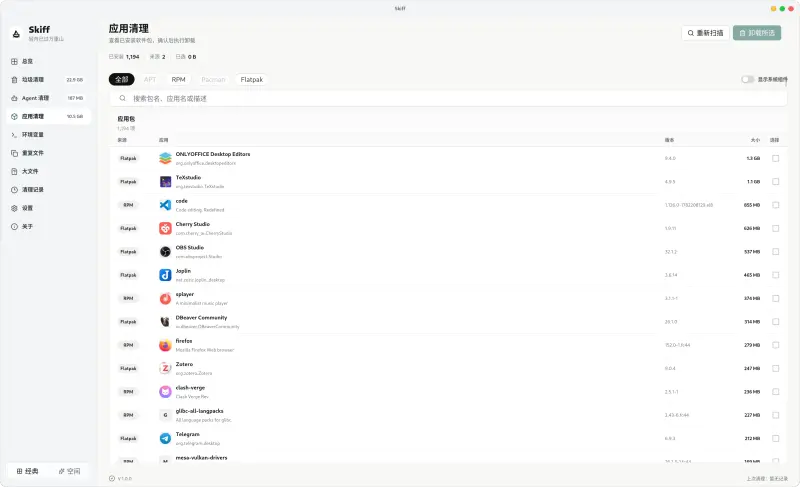Focus the package search input field
800x487 pixels.
448,98
